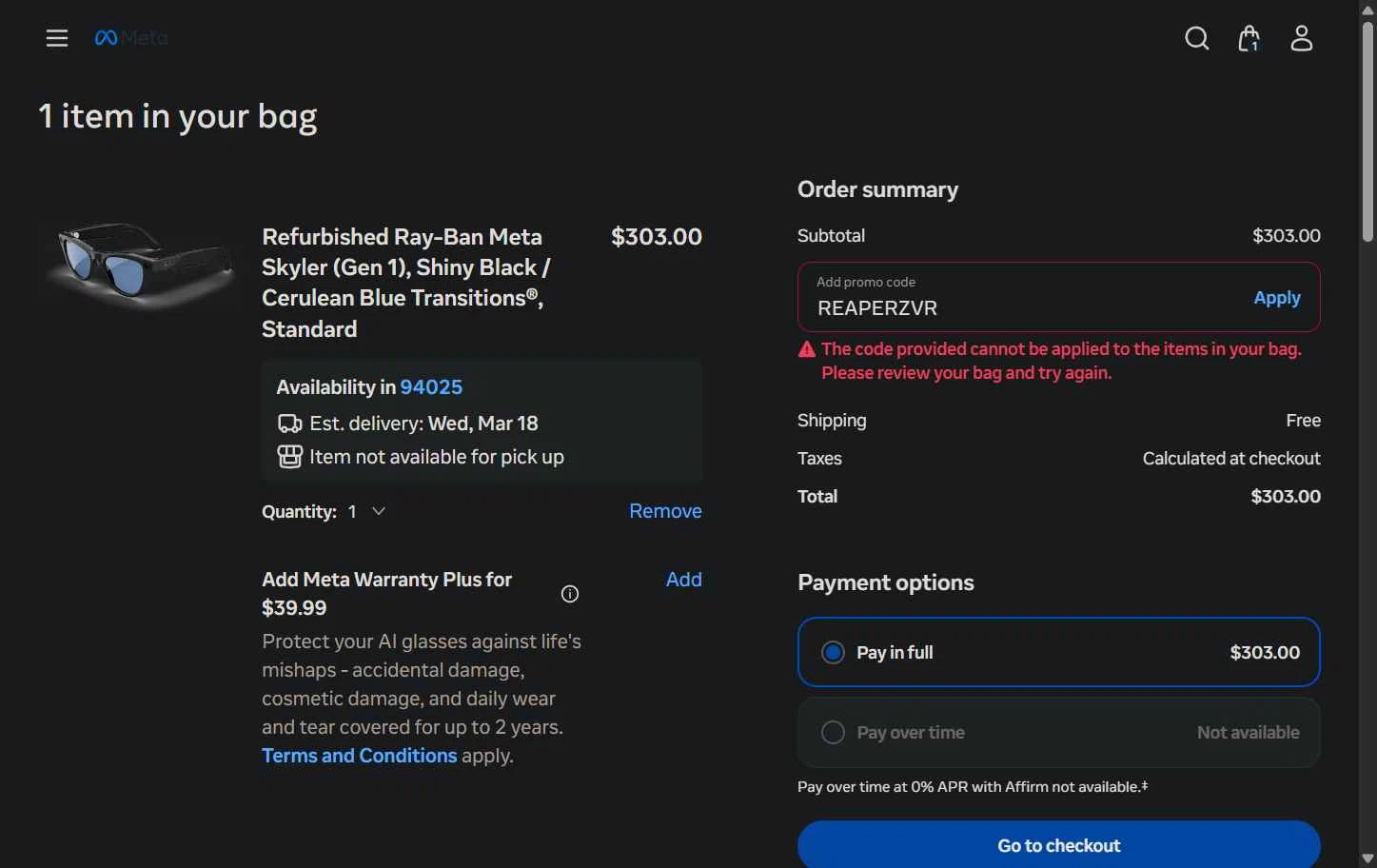Click 'Add Meta Warranty Plus for $39.99' text
This screenshot has width=1377, height=868.
(386, 594)
